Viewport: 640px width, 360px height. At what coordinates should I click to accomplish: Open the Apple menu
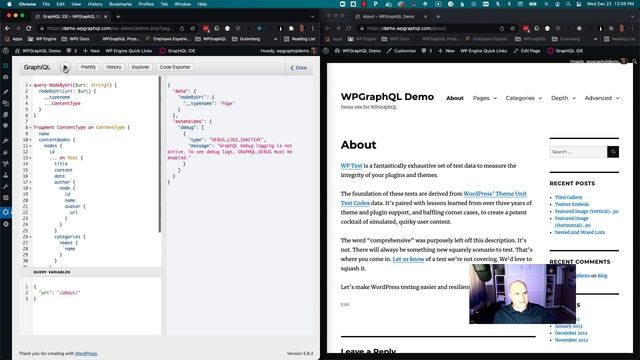[9, 4]
